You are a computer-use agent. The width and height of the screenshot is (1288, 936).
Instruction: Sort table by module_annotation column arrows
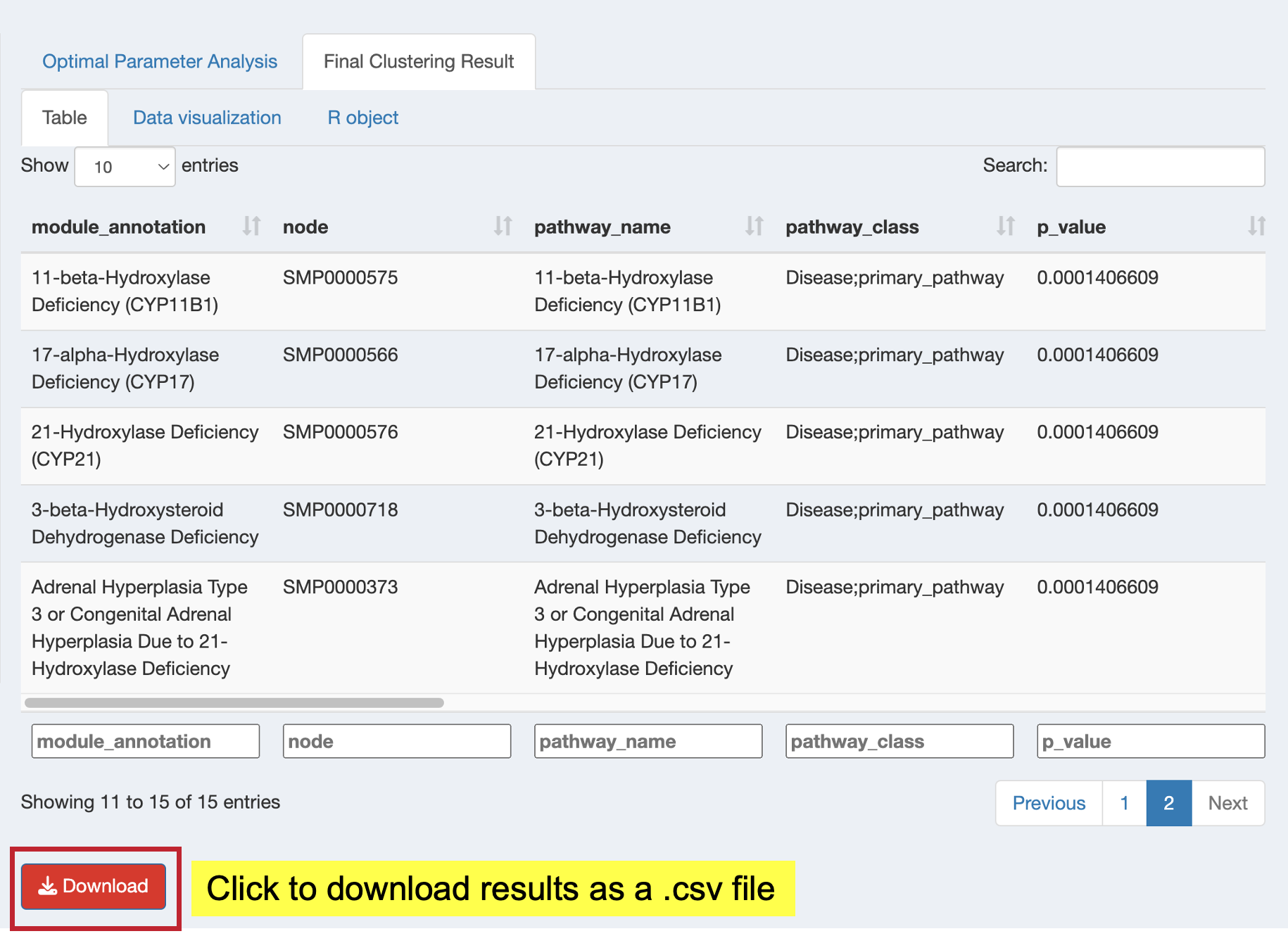click(251, 226)
